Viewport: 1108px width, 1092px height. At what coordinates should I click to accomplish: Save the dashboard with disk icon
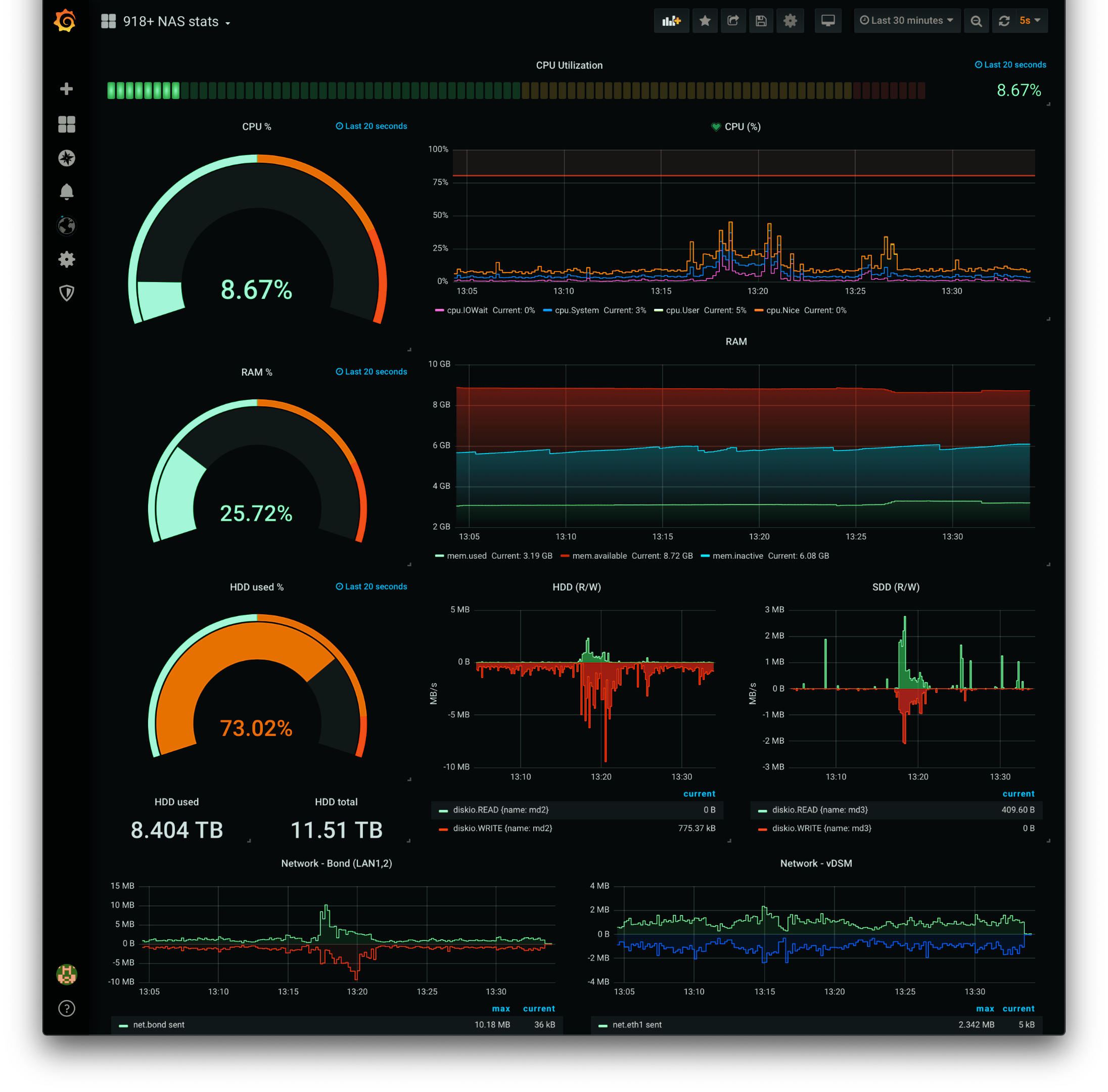(761, 21)
